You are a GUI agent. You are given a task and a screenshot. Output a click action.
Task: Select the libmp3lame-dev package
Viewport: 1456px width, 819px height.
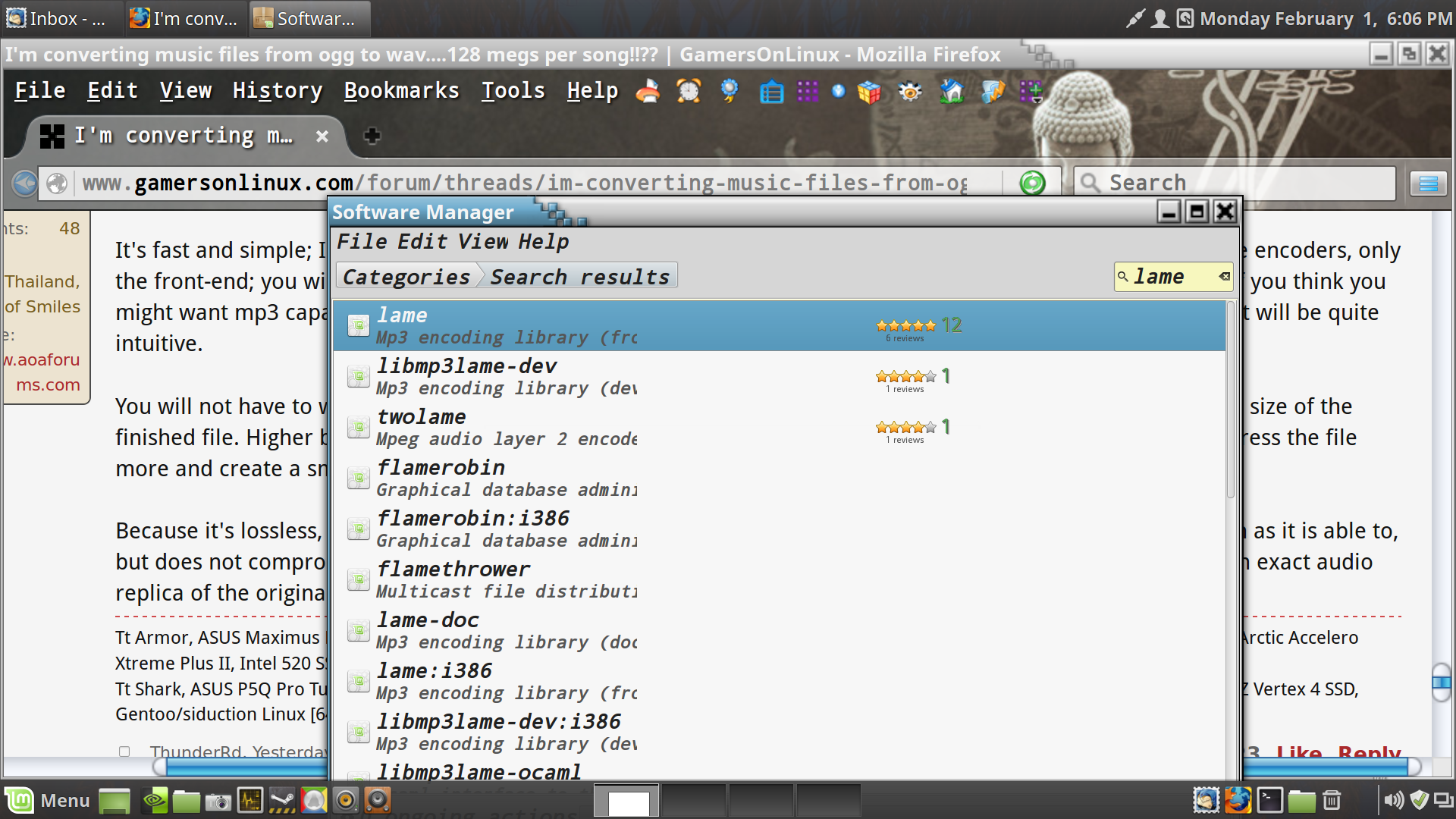[x=779, y=376]
